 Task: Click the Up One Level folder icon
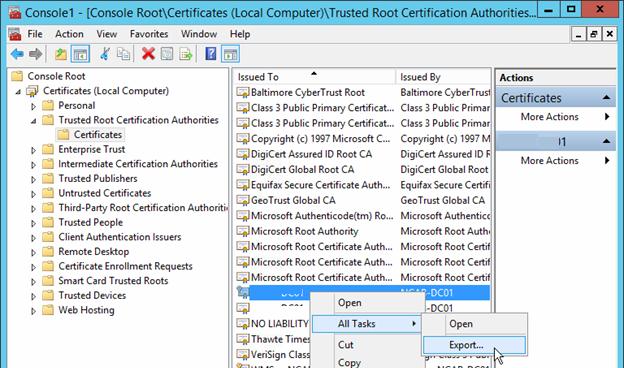point(61,54)
